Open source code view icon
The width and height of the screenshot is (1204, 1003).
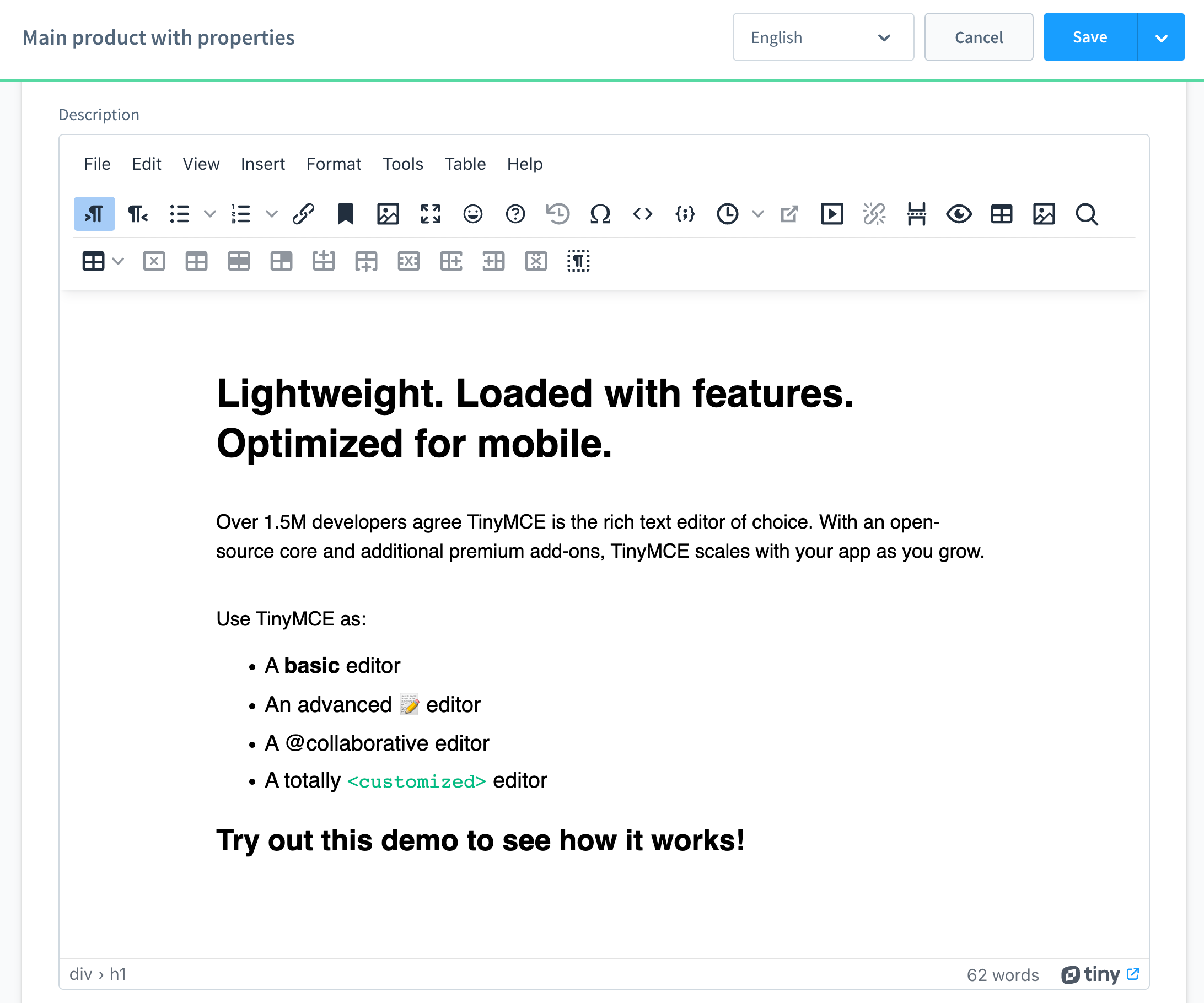[642, 214]
